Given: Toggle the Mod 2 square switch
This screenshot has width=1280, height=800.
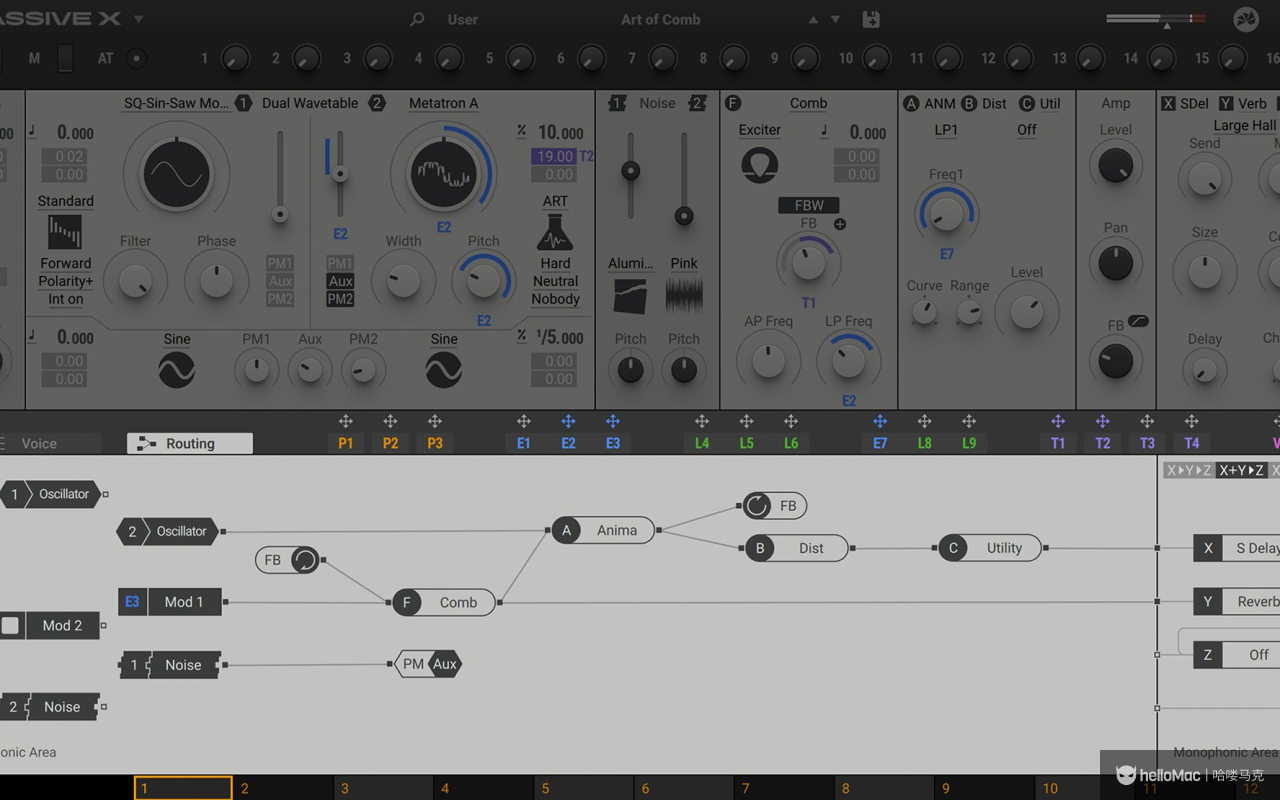Looking at the screenshot, I should [10, 626].
